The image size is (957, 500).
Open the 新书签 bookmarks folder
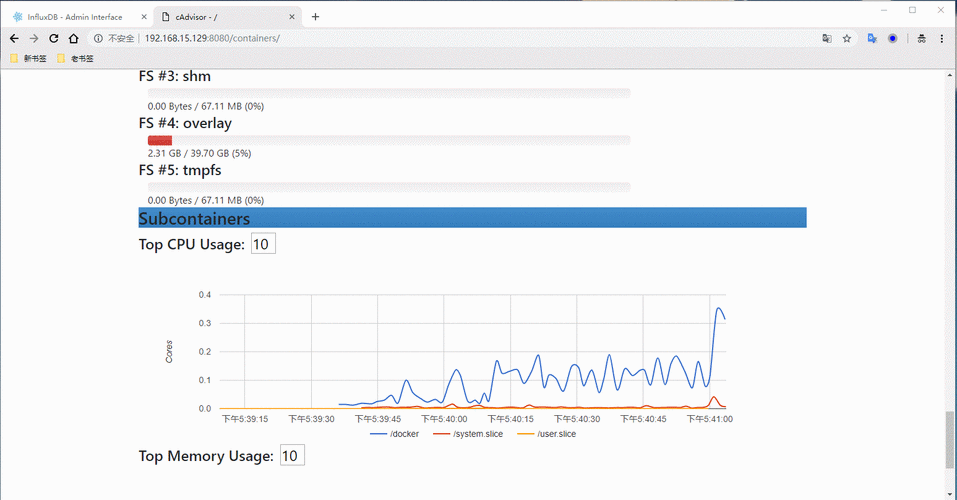[28, 59]
